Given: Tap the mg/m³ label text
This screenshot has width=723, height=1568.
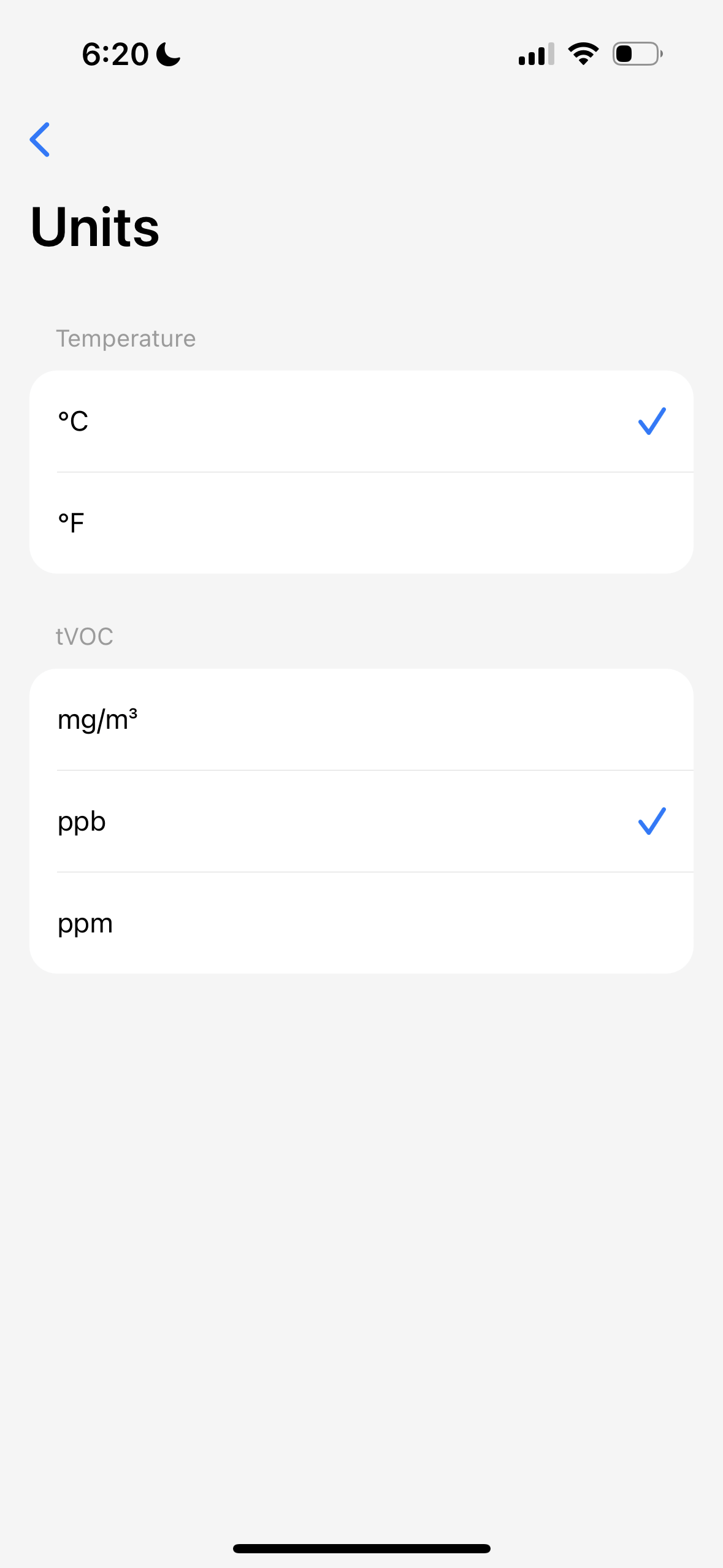Looking at the screenshot, I should pyautogui.click(x=98, y=720).
